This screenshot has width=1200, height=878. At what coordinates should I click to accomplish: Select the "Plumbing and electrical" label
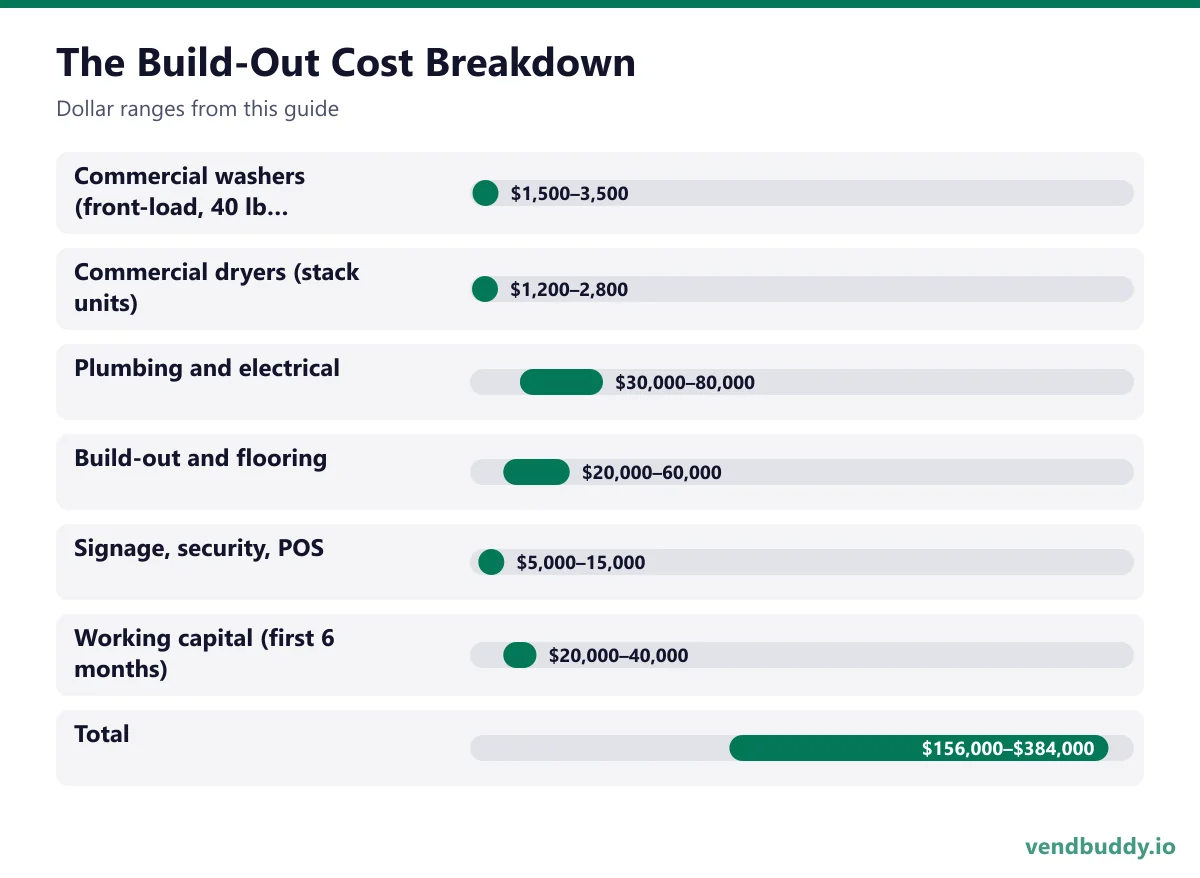click(x=207, y=368)
